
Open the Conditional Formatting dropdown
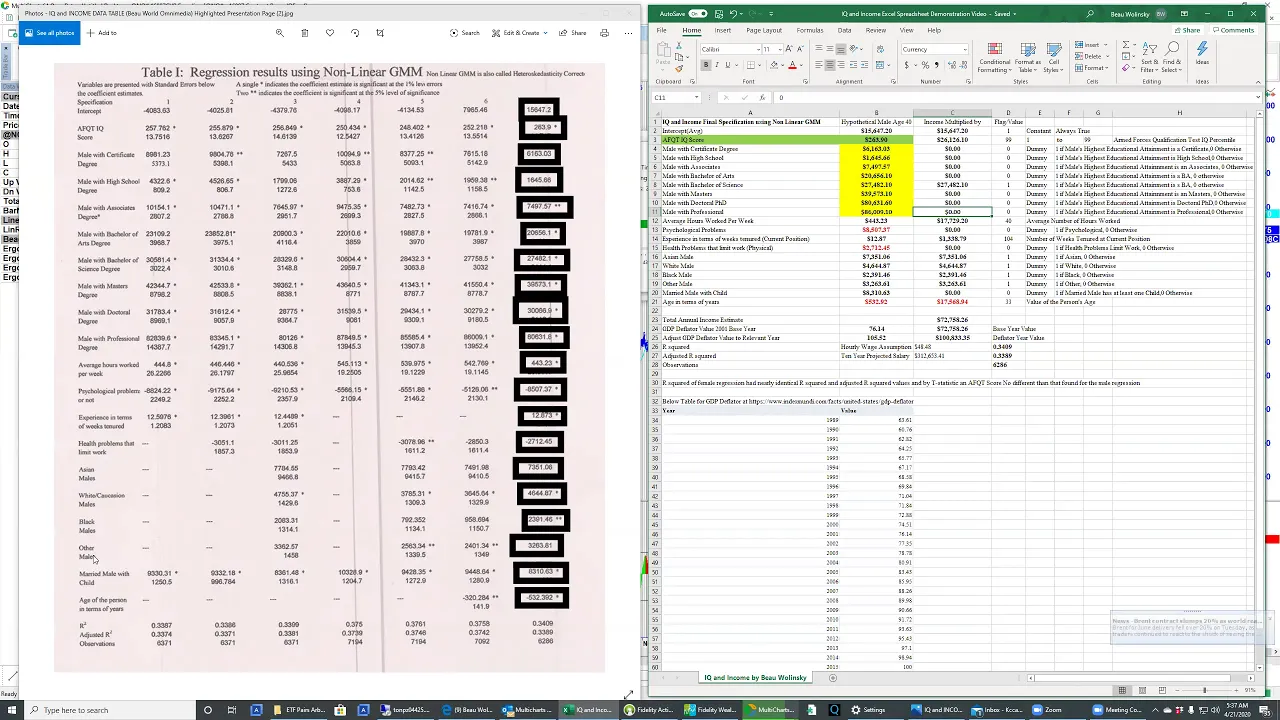click(994, 57)
